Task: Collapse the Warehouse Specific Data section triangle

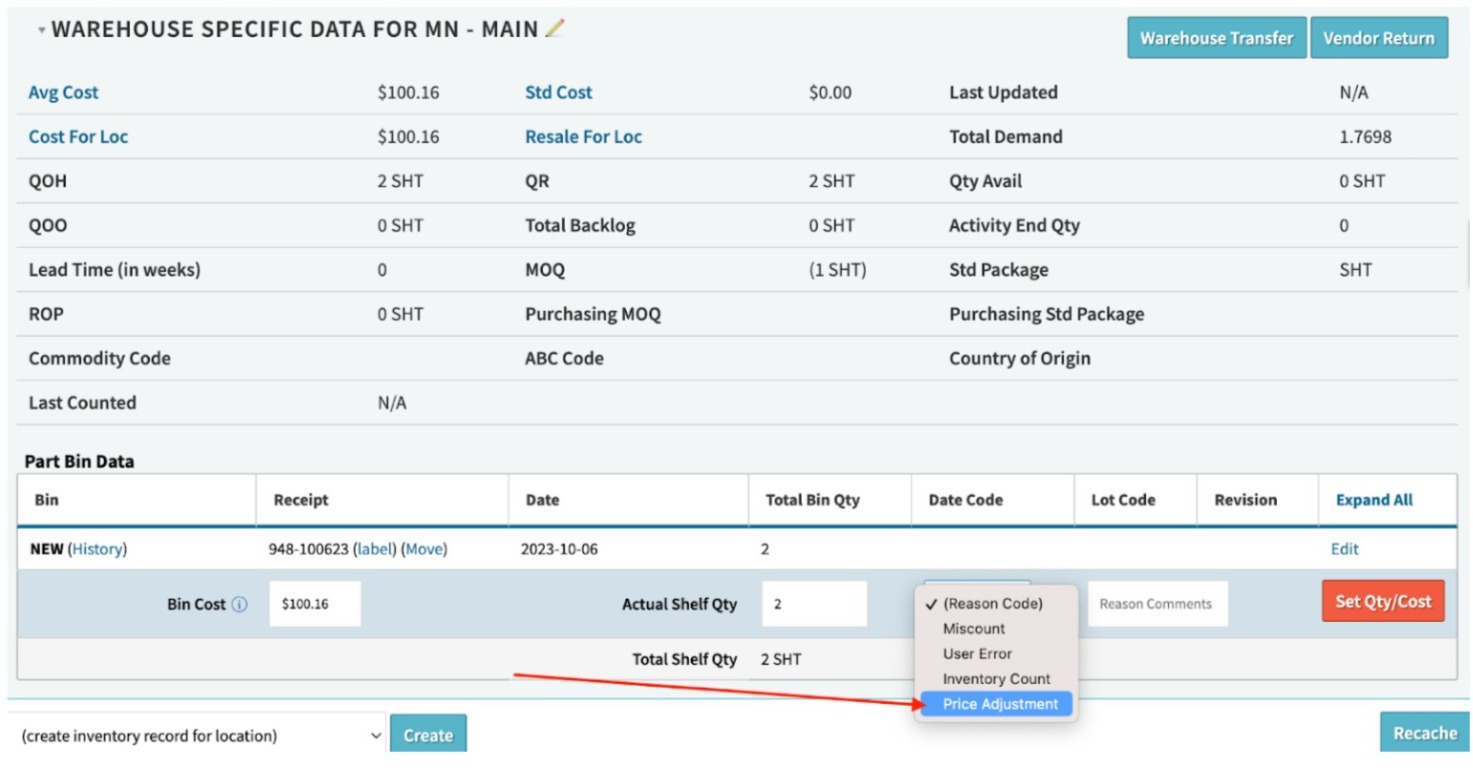Action: [42, 31]
